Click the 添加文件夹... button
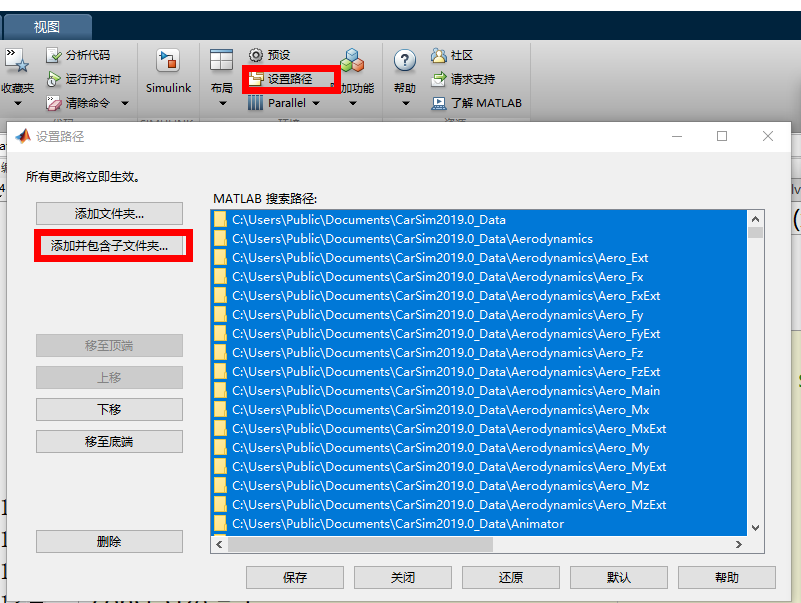Screen dimensions: 801x603 (109, 214)
